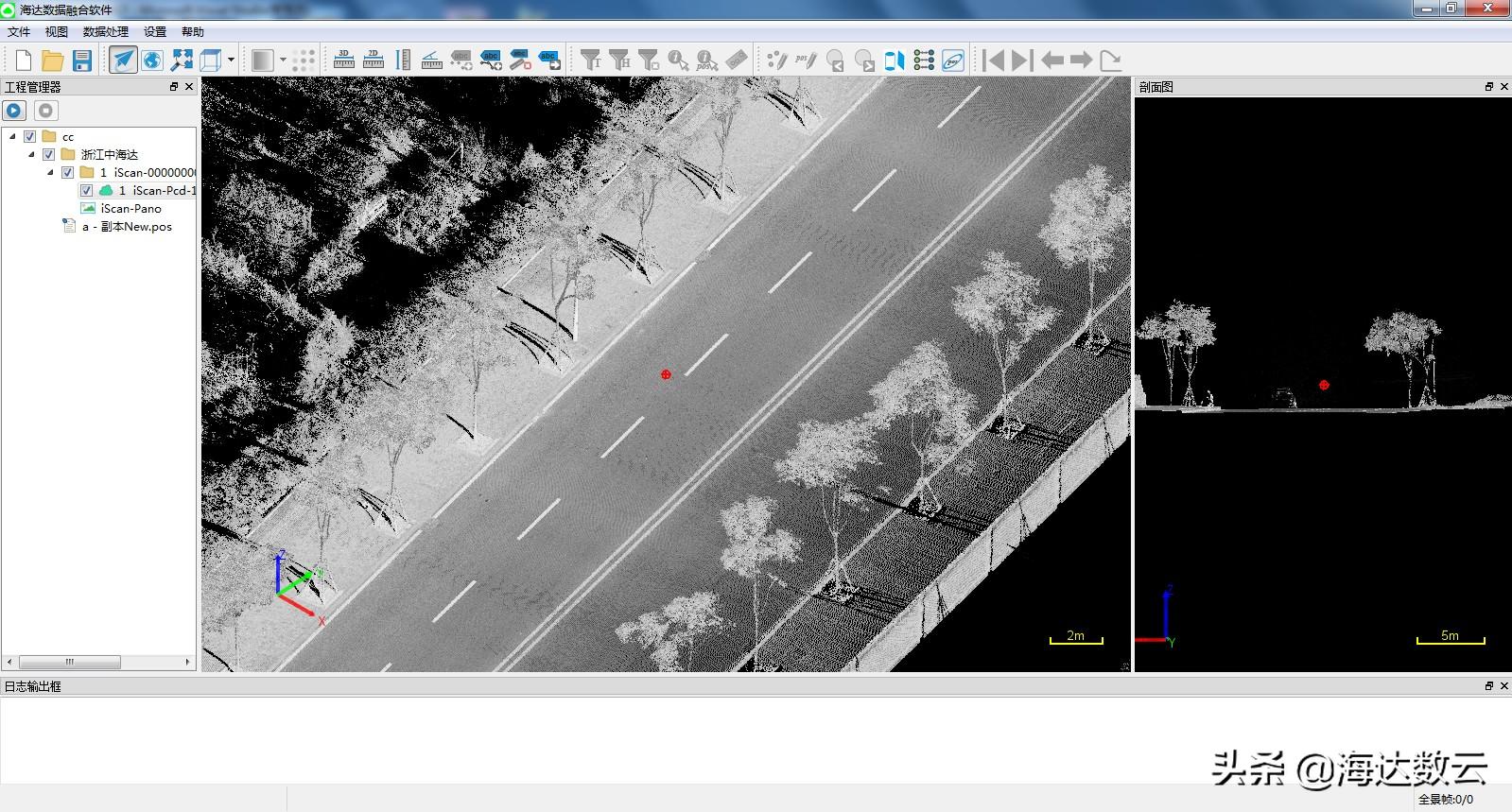1512x812 pixels.
Task: Open the 3D box view dropdown arrow
Action: [x=231, y=60]
